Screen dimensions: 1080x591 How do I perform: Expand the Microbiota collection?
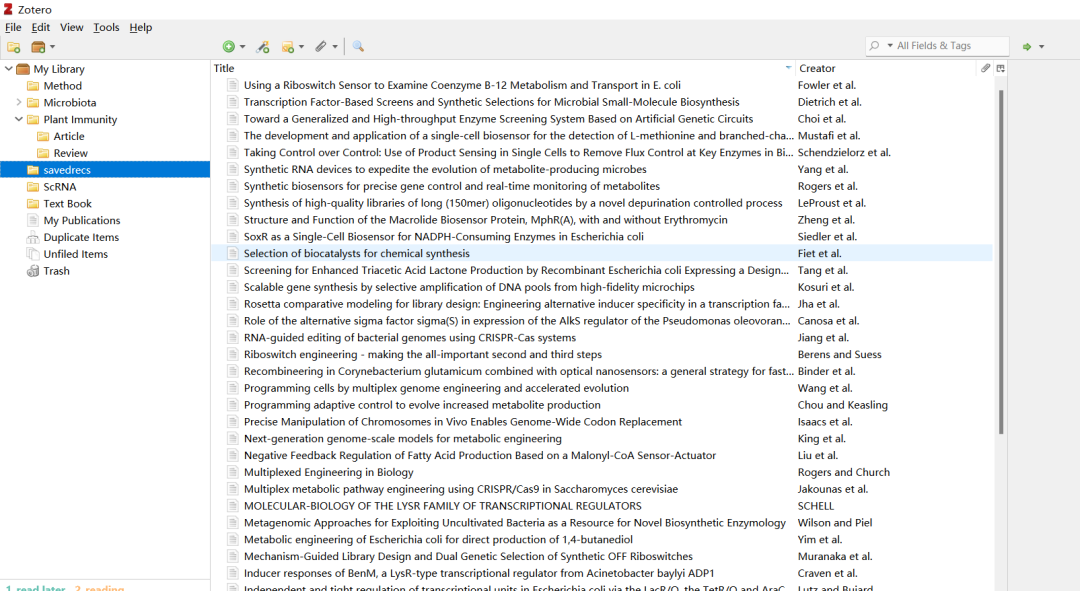(x=19, y=102)
